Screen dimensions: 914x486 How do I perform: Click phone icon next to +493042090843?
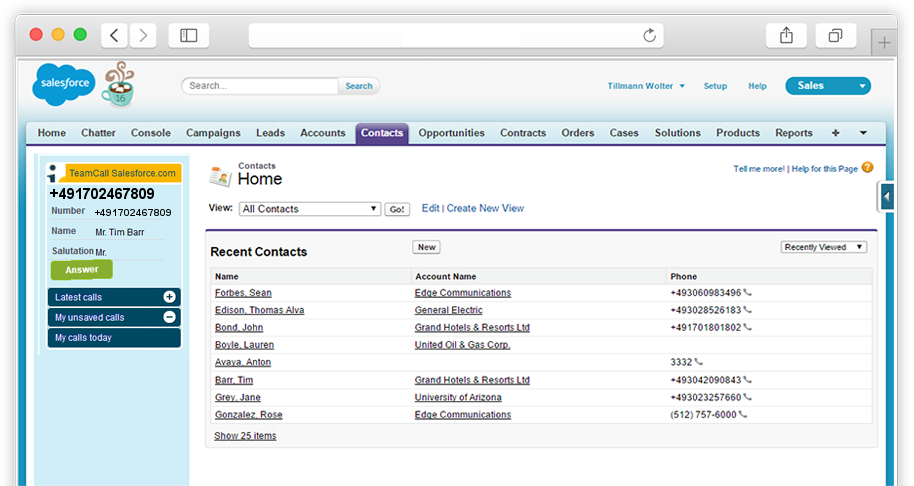(x=748, y=380)
